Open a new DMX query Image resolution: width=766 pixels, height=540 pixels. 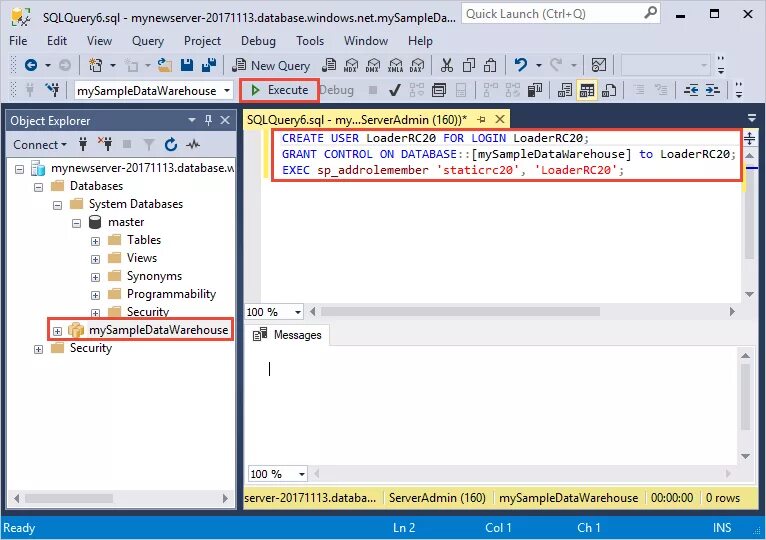373,65
